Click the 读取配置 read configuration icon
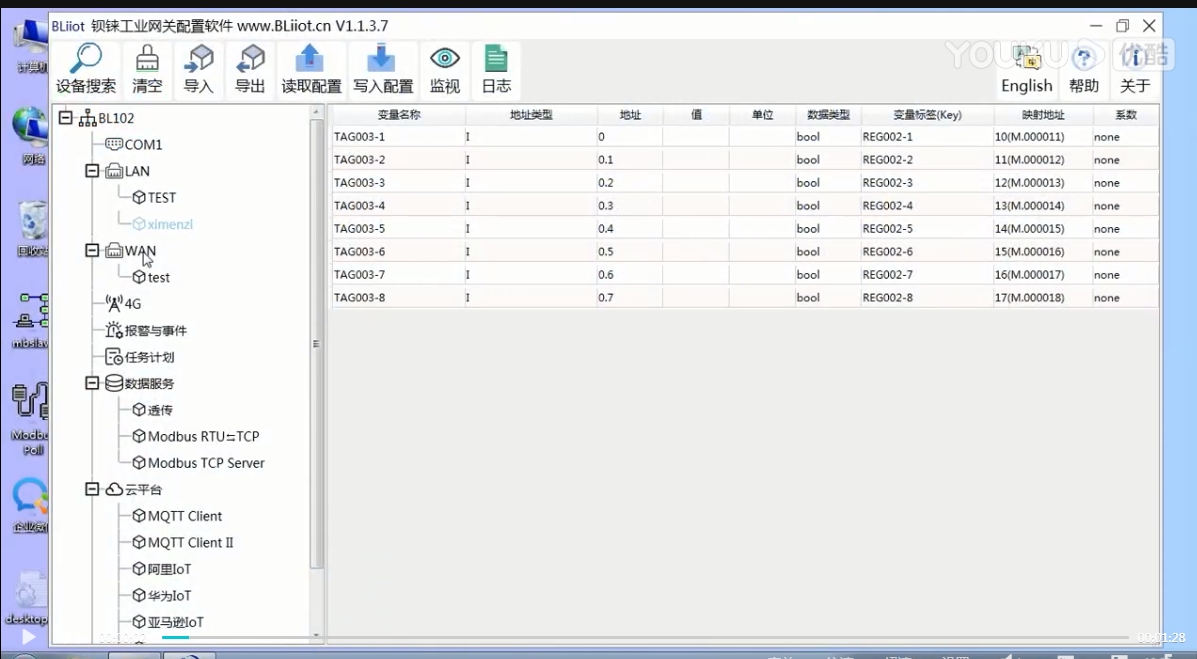The image size is (1197, 659). [x=311, y=59]
